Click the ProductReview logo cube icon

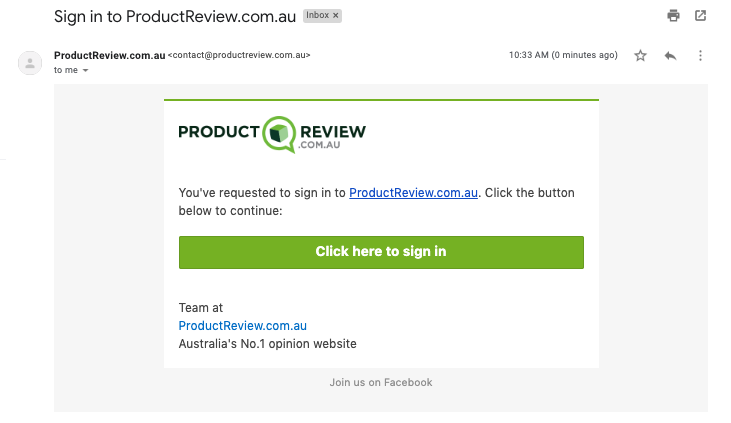[279, 134]
